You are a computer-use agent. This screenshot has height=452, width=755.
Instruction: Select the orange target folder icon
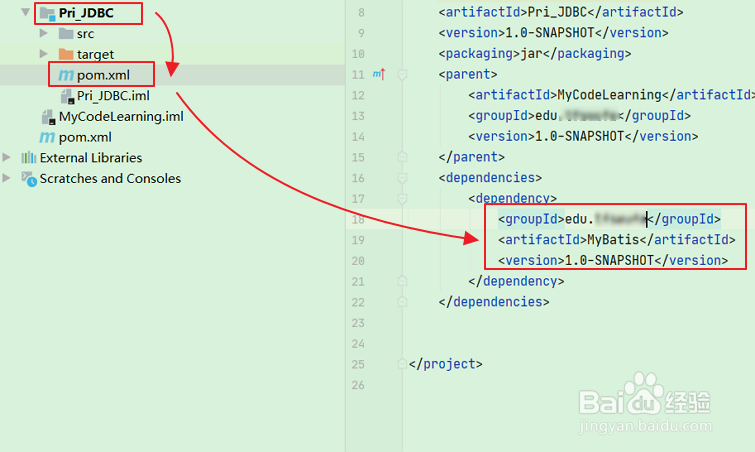pyautogui.click(x=65, y=54)
